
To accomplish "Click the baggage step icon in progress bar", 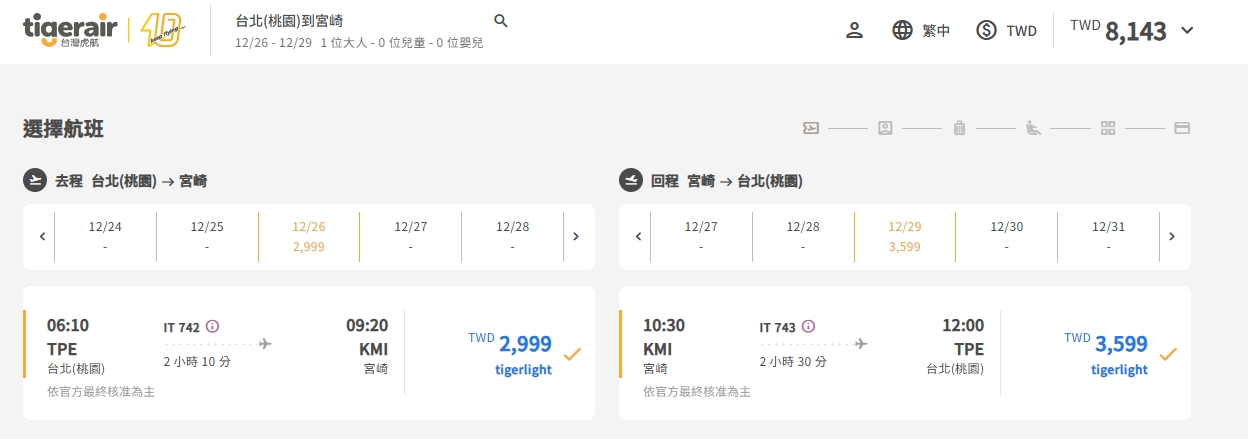I will click(x=959, y=128).
